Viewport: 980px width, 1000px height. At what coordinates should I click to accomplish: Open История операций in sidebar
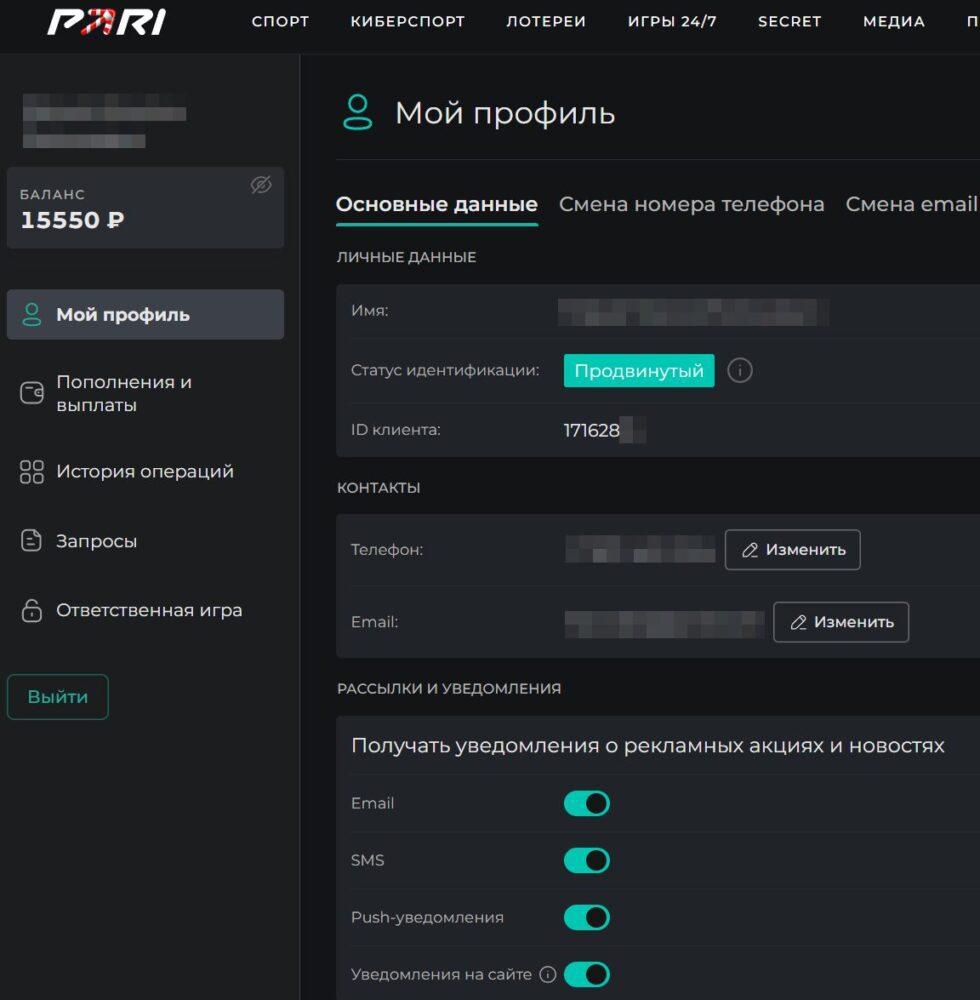tap(145, 472)
